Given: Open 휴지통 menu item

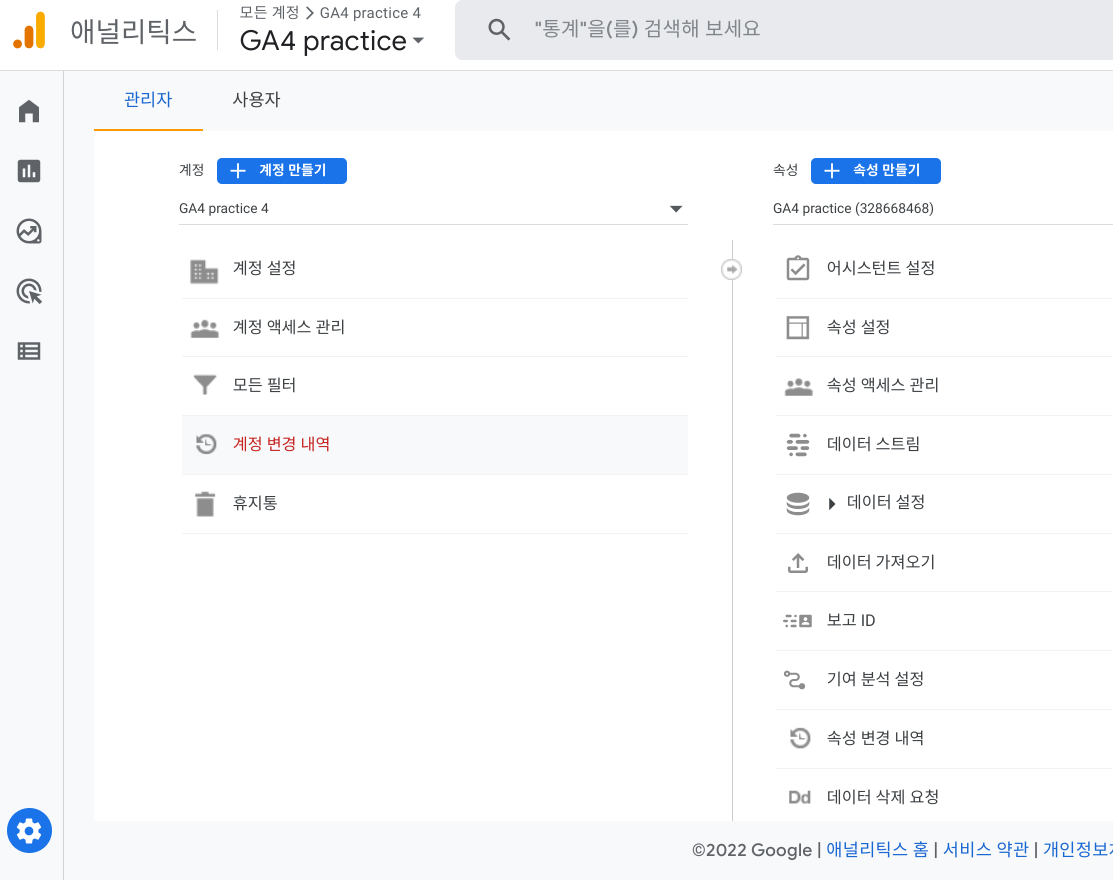Looking at the screenshot, I should [434, 504].
